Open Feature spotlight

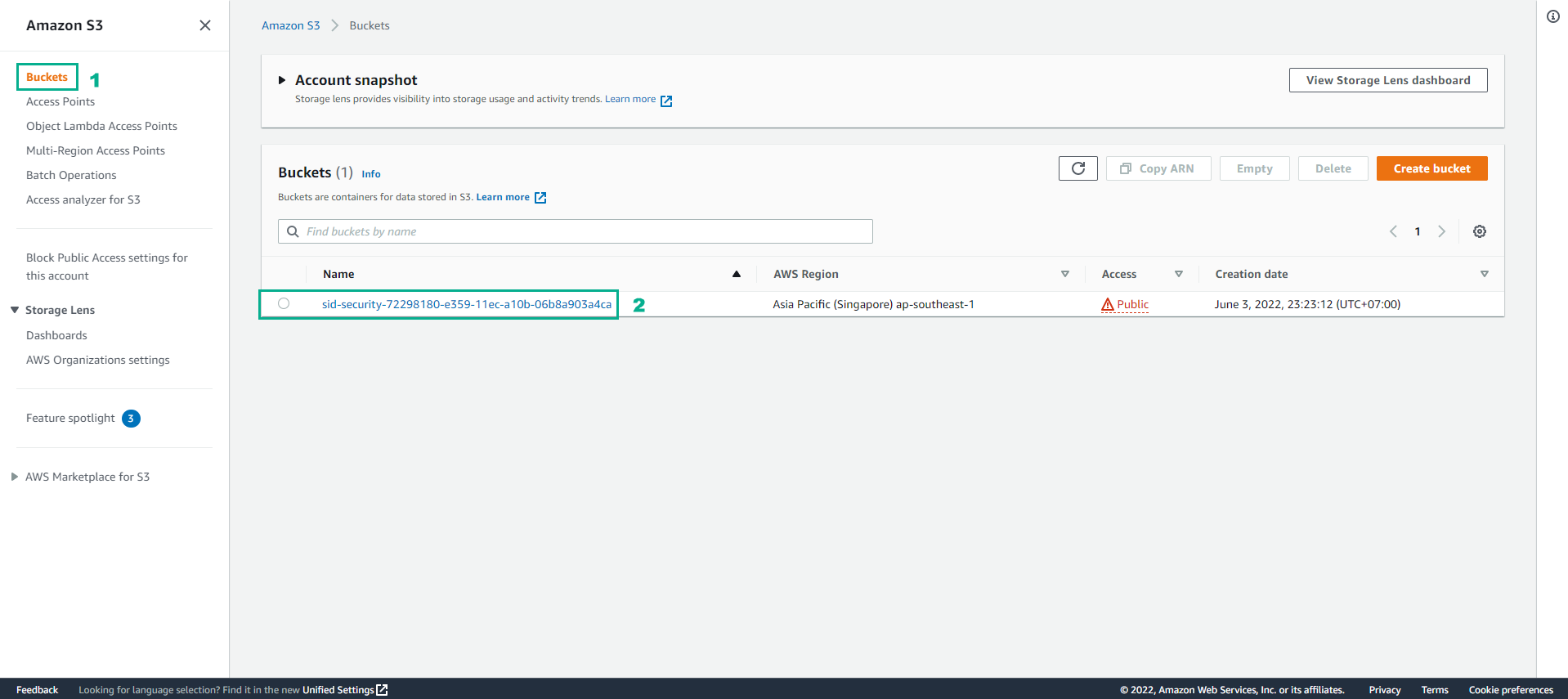click(70, 418)
